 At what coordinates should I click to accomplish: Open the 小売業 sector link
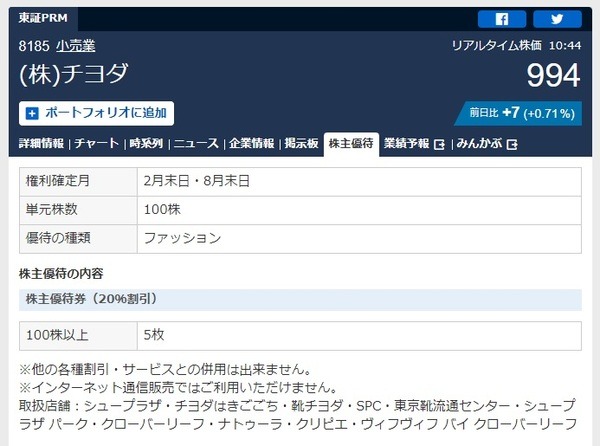point(76,46)
